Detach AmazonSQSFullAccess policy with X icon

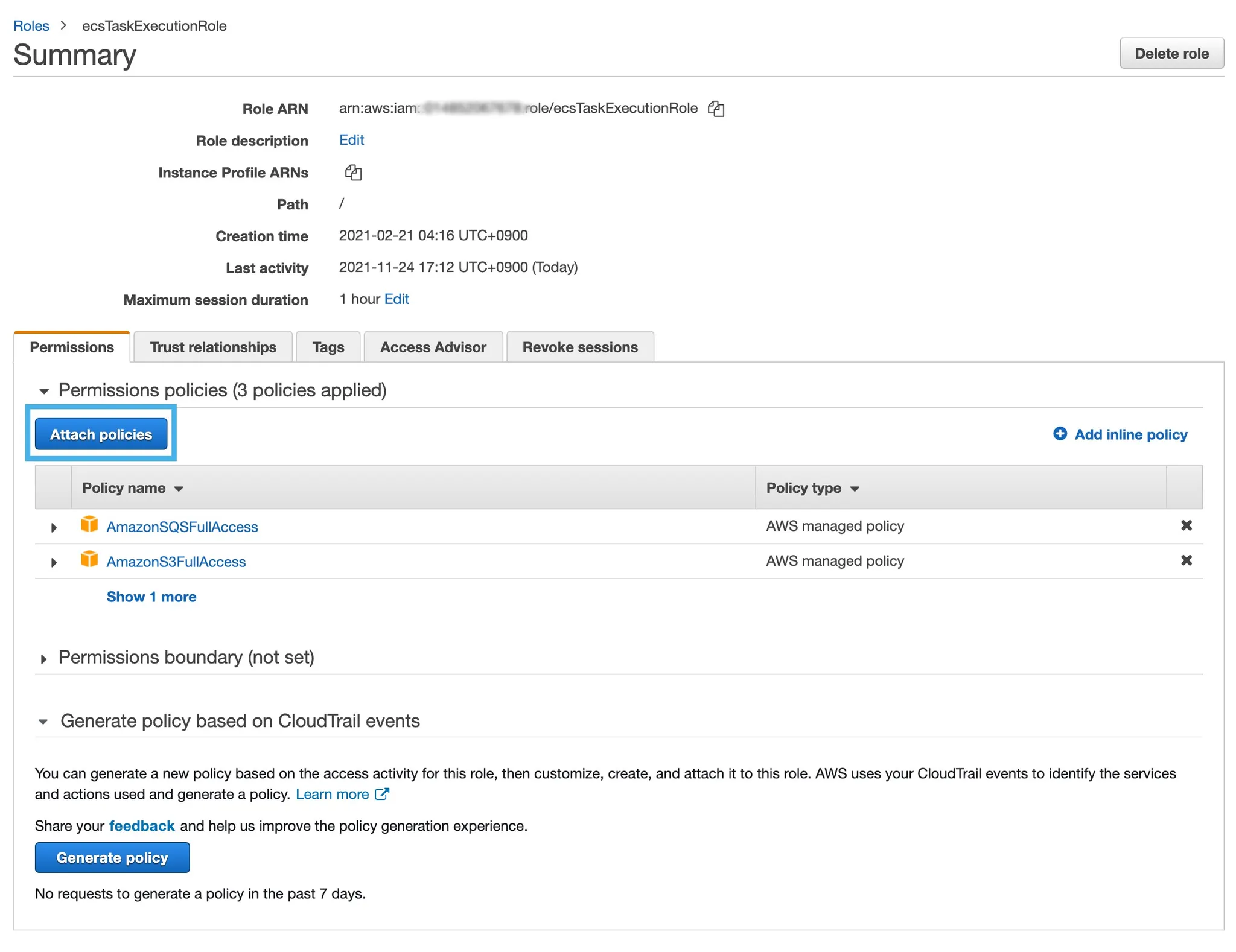coord(1186,525)
